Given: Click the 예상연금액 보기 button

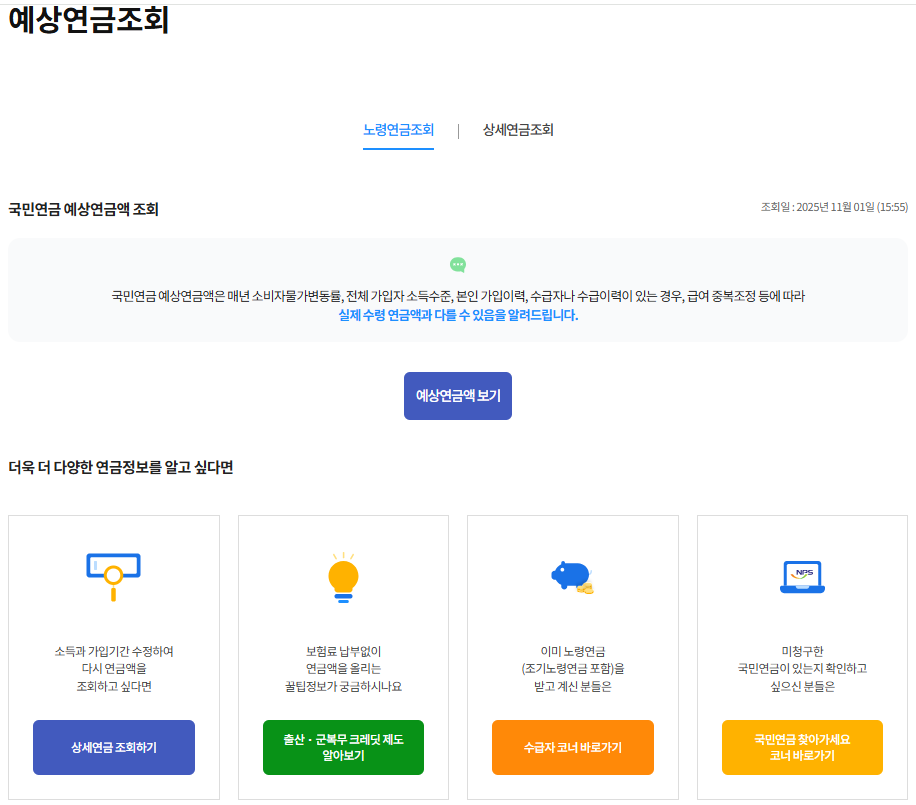Looking at the screenshot, I should coord(457,396).
